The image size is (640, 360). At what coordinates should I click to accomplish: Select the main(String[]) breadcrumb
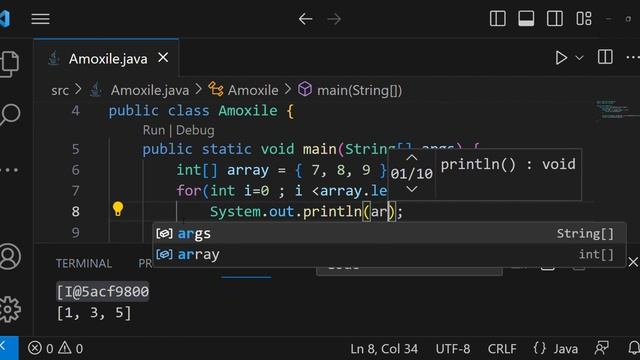[360, 90]
